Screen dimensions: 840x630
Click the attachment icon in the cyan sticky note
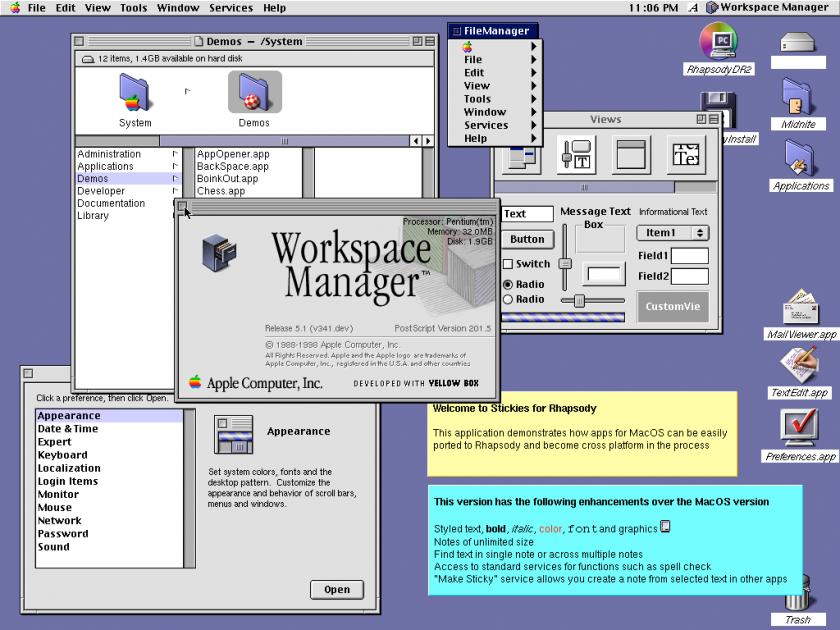(x=665, y=527)
